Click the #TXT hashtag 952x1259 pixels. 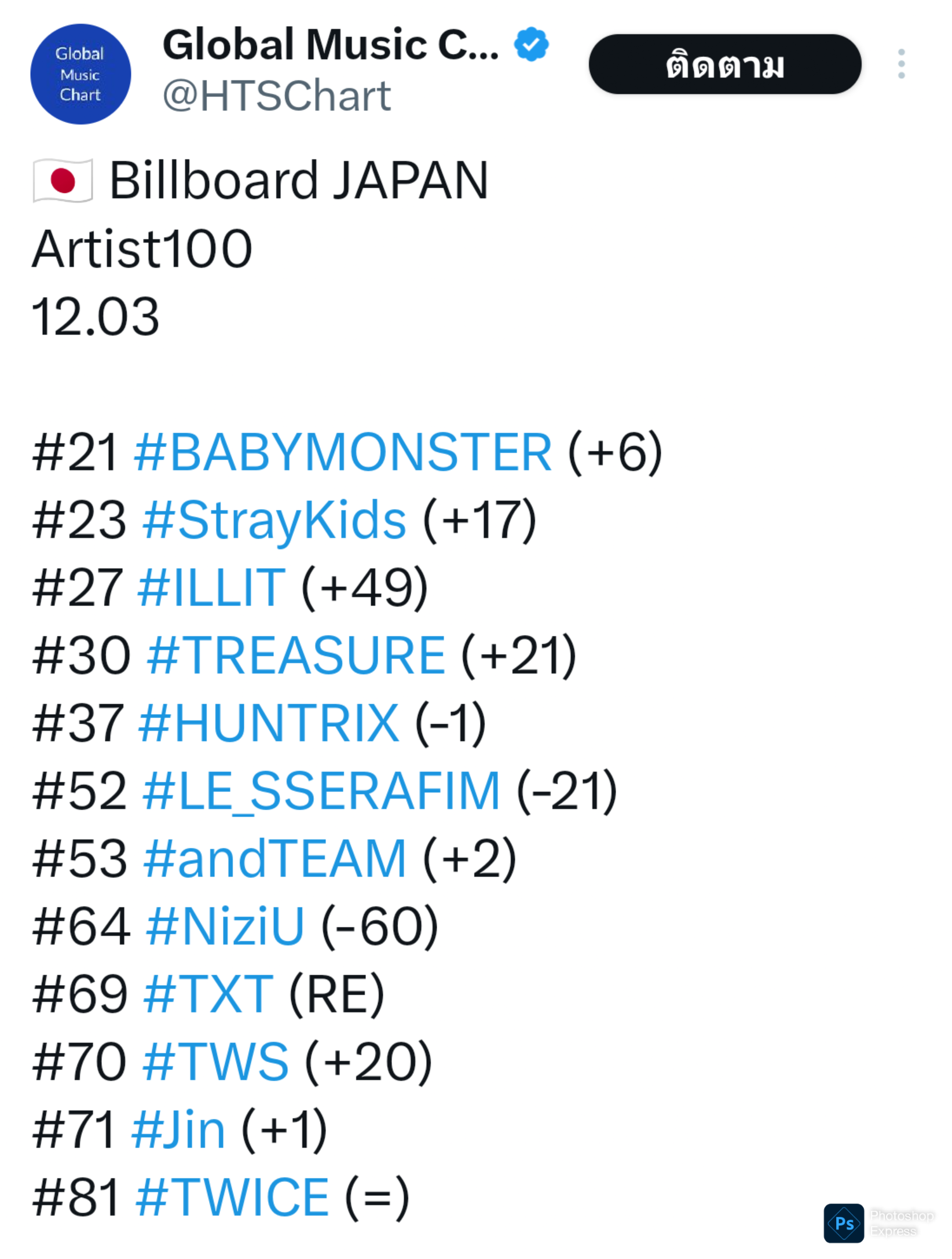[208, 994]
